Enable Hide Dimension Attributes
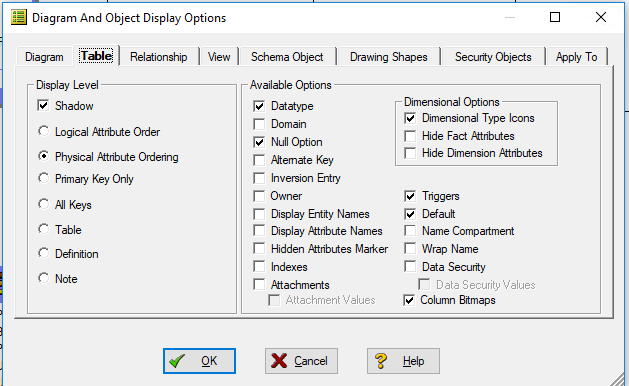 (410, 153)
